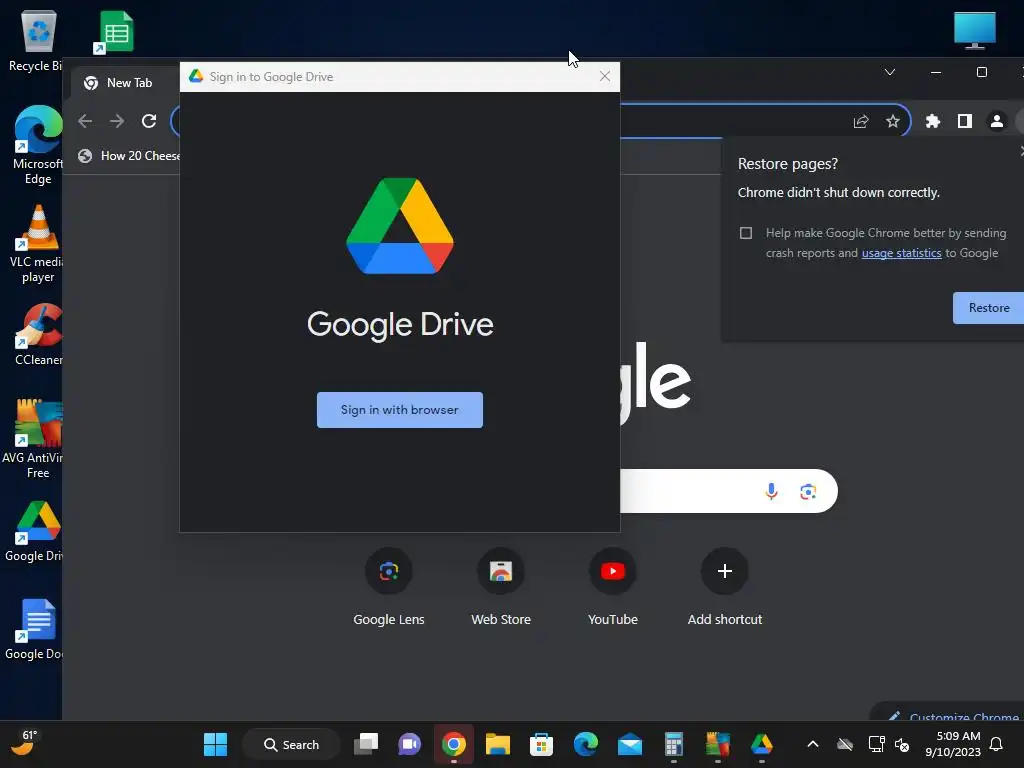Open Calculator on taskbar
The width and height of the screenshot is (1024, 768).
pos(673,744)
